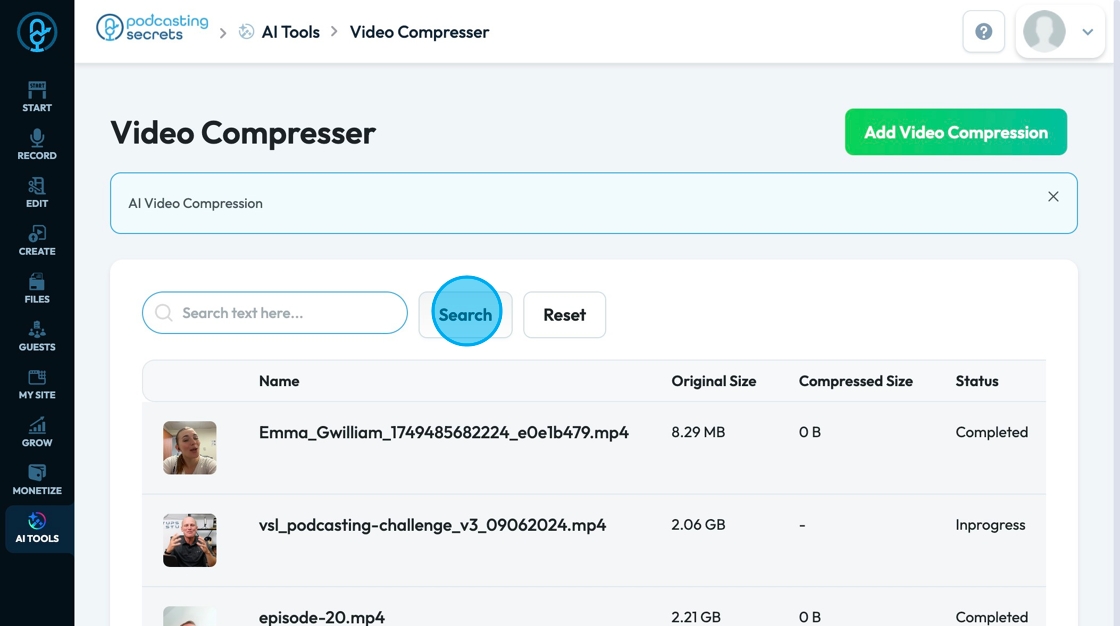
Task: Navigate to the GUESTS section
Action: pos(37,337)
